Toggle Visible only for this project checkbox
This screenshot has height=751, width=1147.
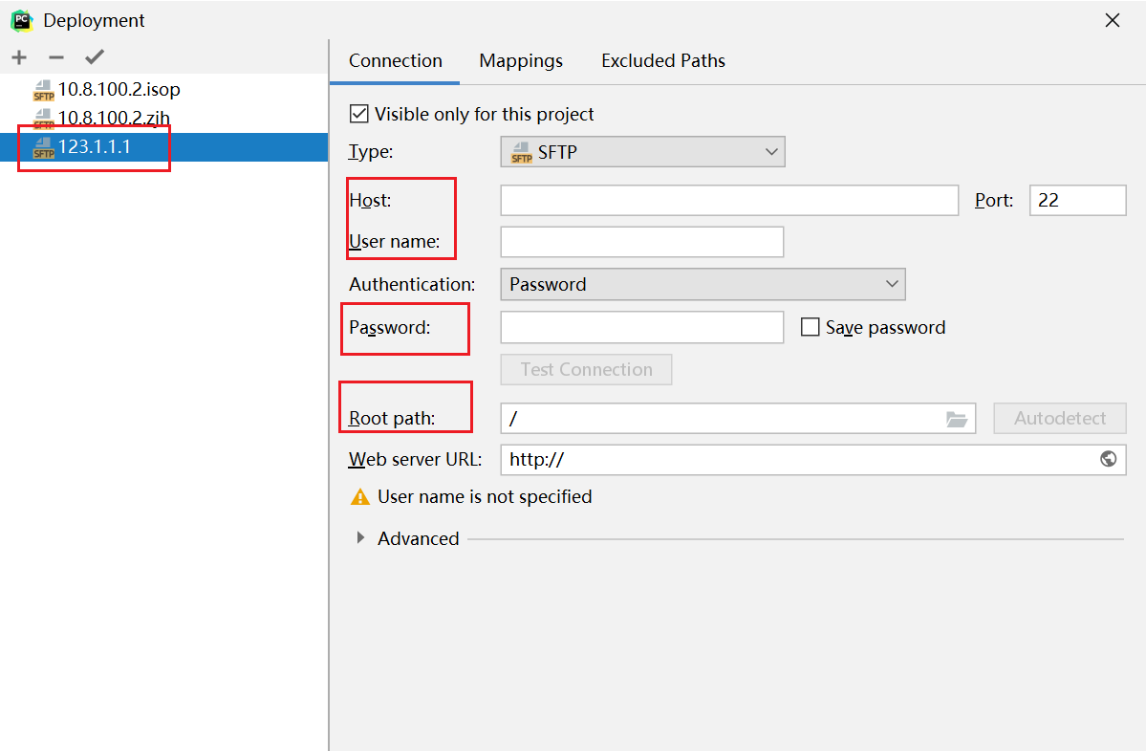click(359, 114)
